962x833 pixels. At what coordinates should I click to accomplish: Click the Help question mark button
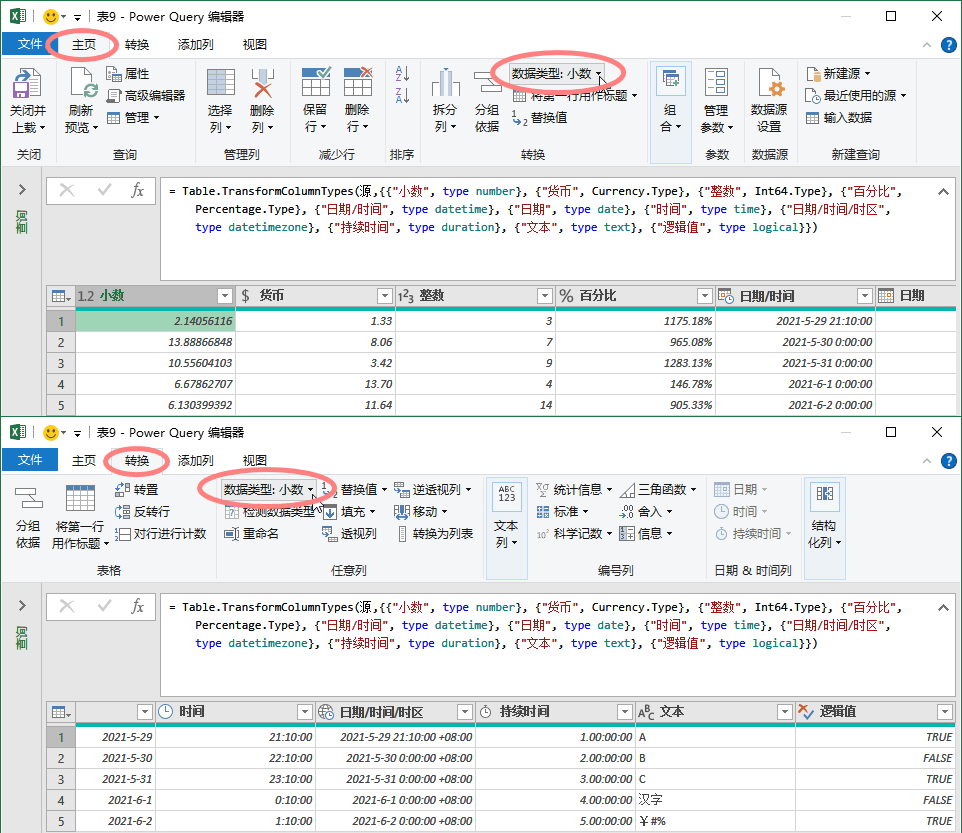(948, 44)
